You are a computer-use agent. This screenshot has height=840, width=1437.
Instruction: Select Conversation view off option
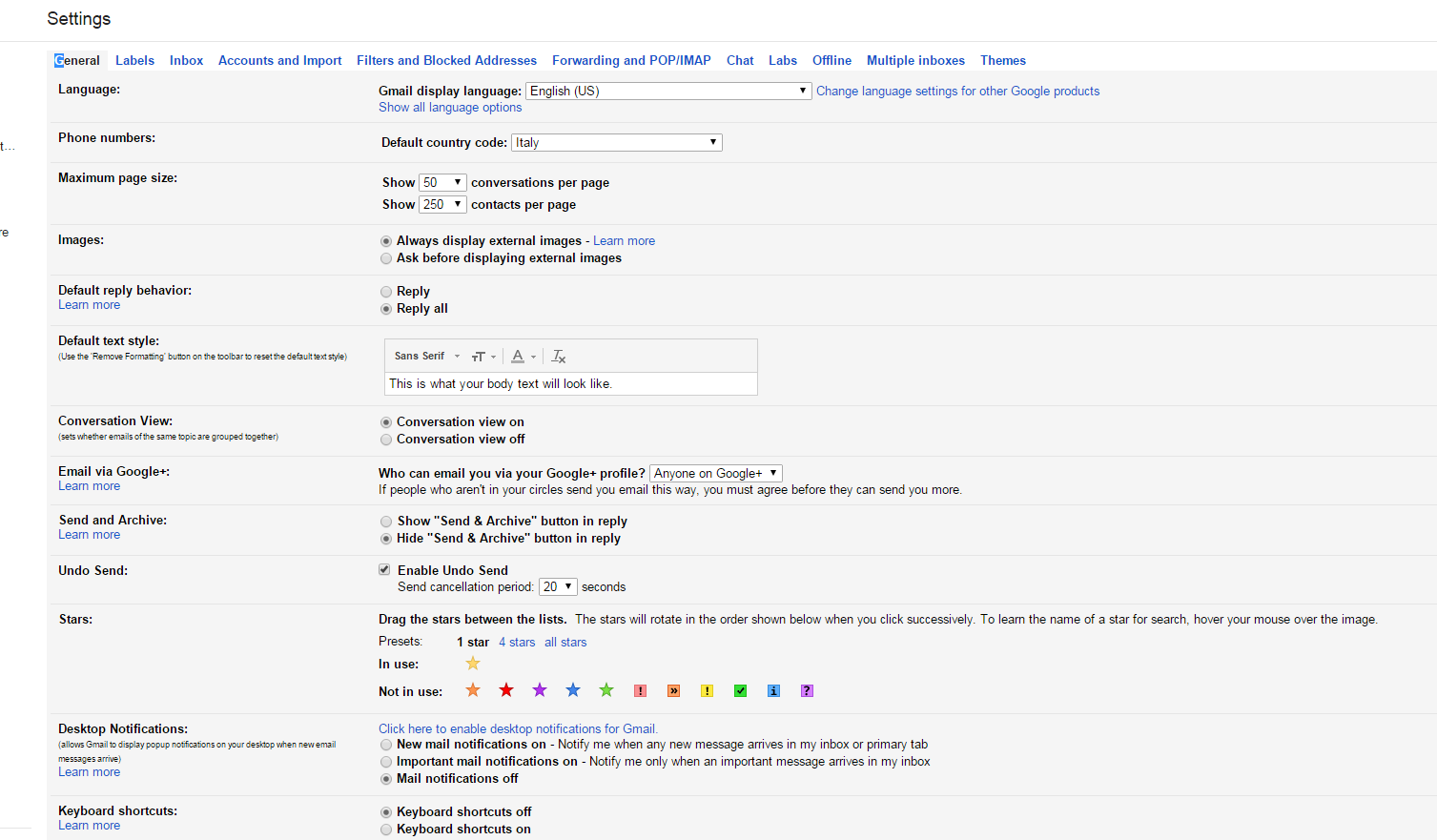point(386,440)
